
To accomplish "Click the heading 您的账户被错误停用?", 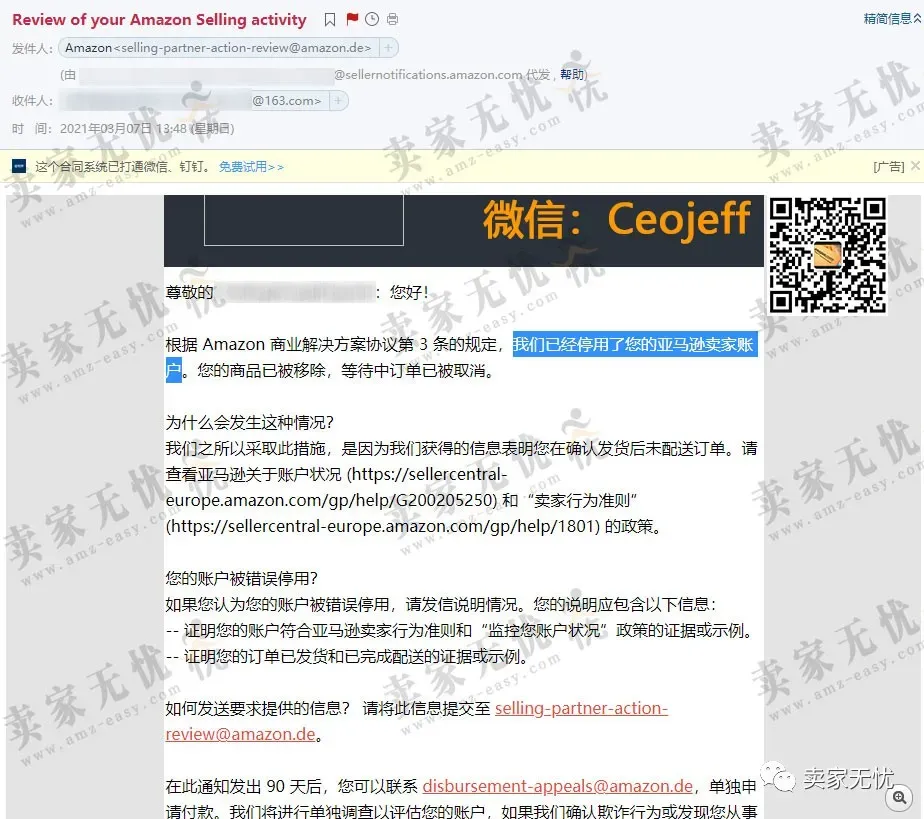I will point(242,578).
